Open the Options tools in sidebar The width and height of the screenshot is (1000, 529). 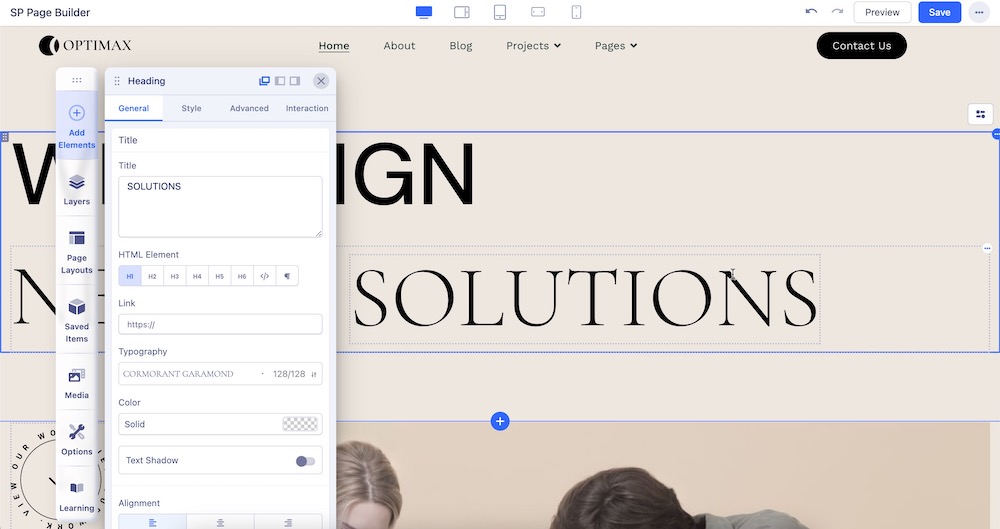pyautogui.click(x=77, y=438)
